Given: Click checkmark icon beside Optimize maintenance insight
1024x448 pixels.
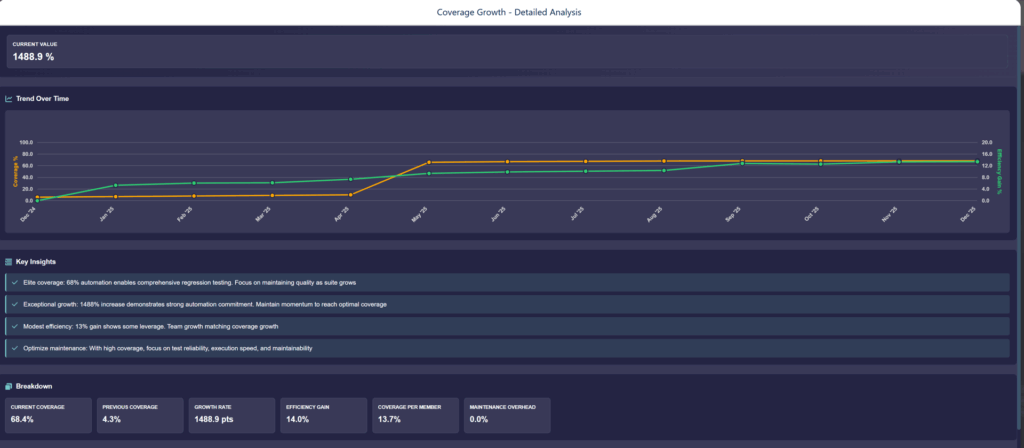Looking at the screenshot, I should click(x=14, y=348).
